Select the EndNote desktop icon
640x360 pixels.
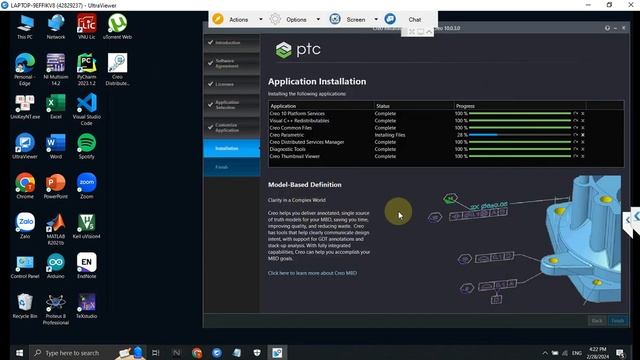[87, 266]
